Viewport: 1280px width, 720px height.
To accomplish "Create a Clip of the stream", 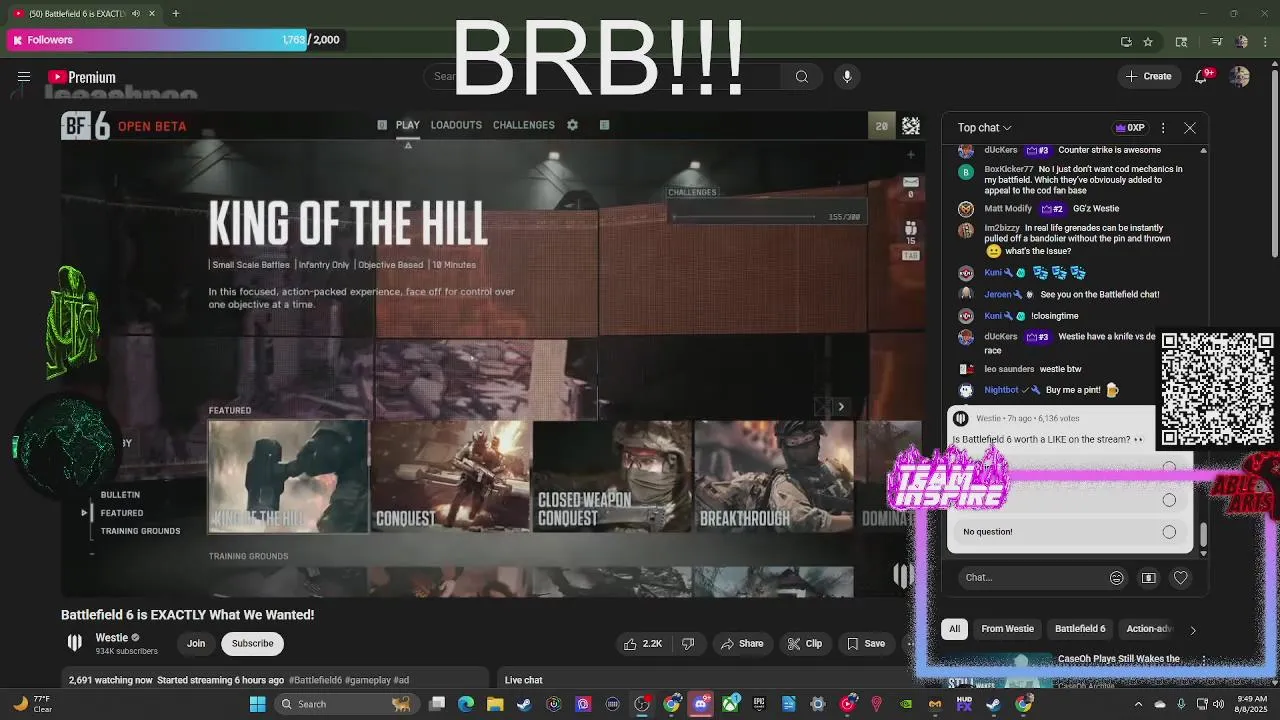I will tap(805, 644).
